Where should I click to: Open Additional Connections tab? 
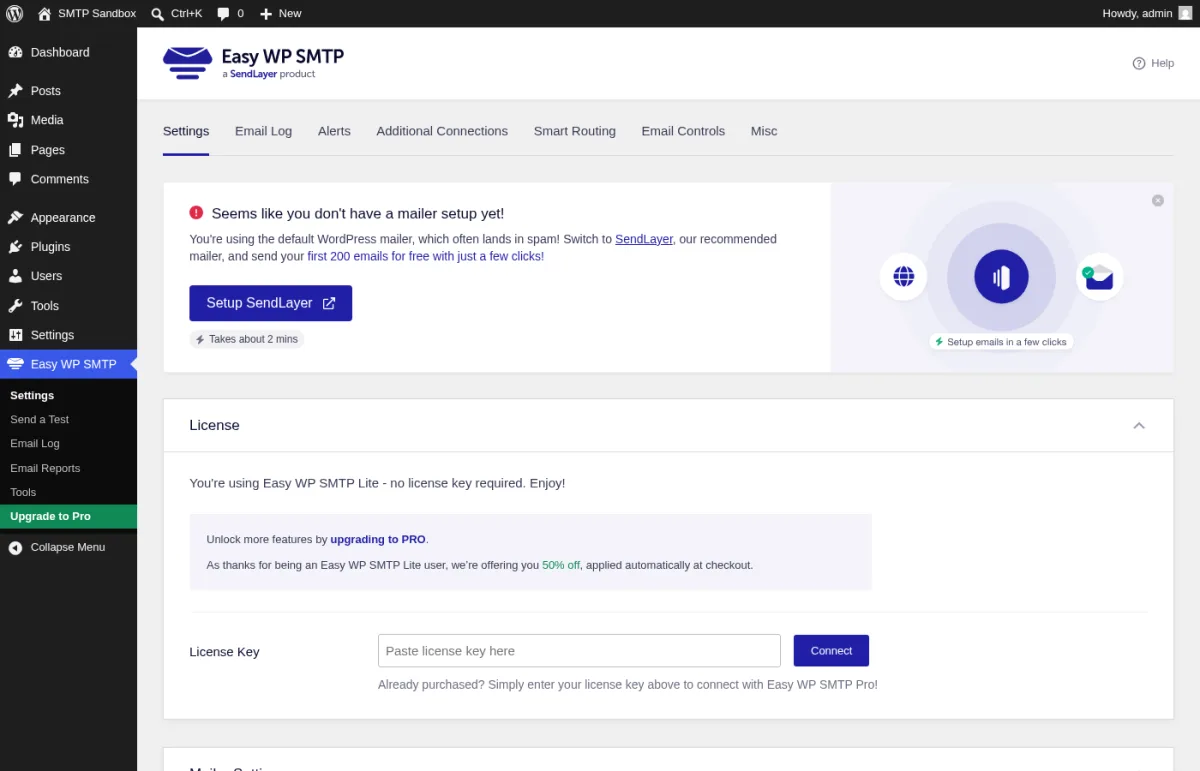pyautogui.click(x=442, y=131)
